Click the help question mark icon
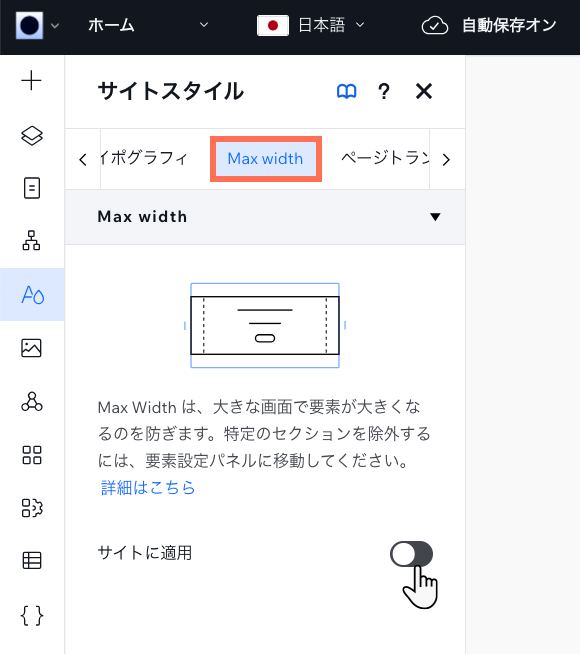The width and height of the screenshot is (580, 654). tap(384, 91)
